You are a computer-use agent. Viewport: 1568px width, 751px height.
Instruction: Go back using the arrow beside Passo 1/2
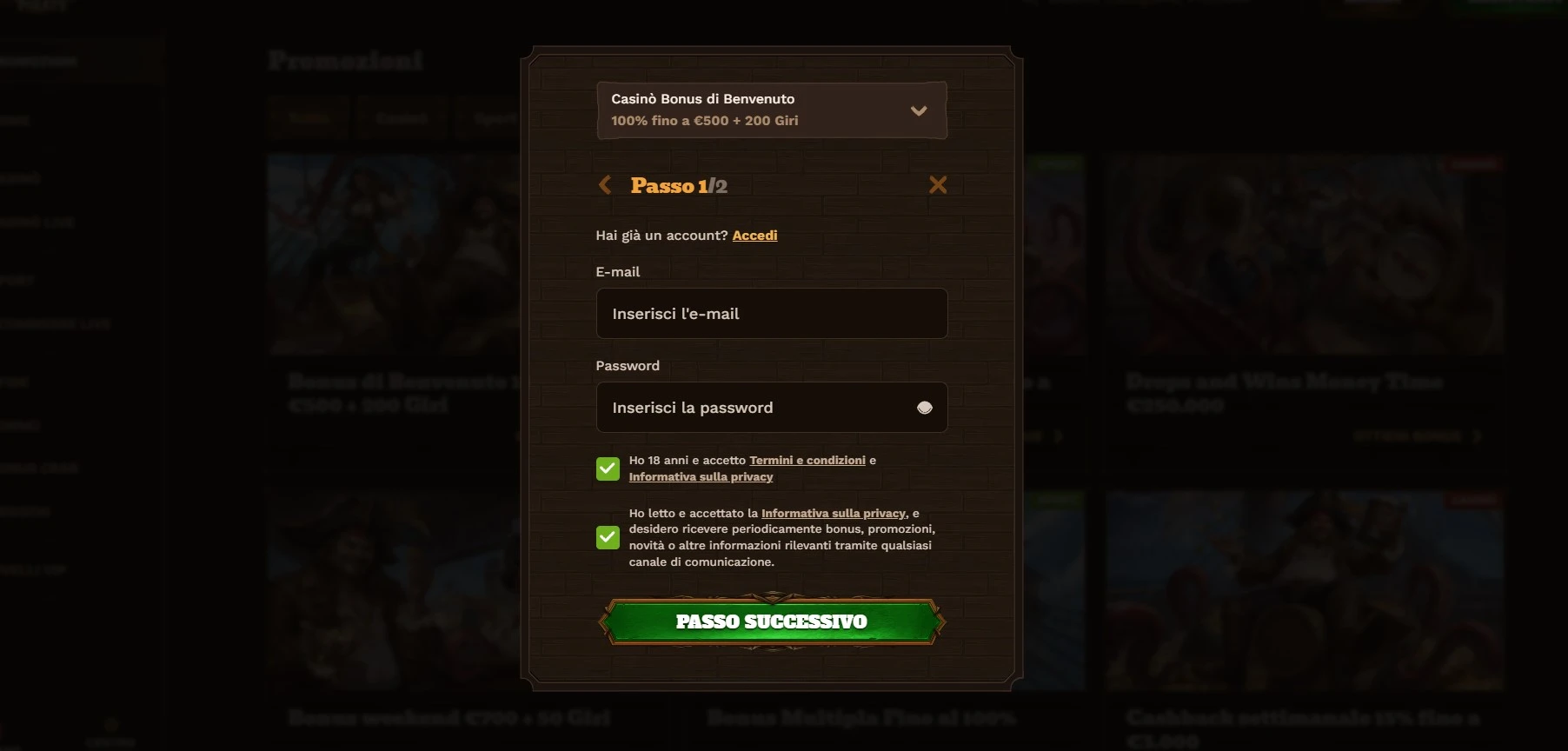click(x=605, y=185)
